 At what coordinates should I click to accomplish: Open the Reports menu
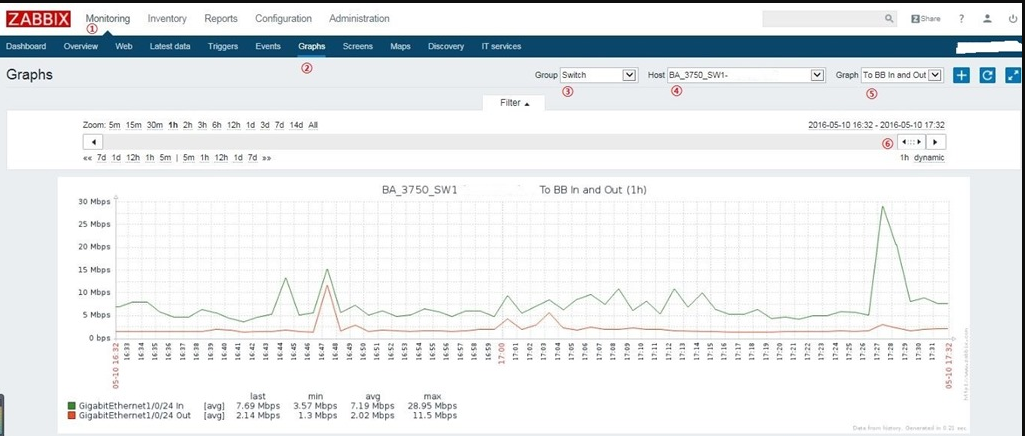point(221,19)
